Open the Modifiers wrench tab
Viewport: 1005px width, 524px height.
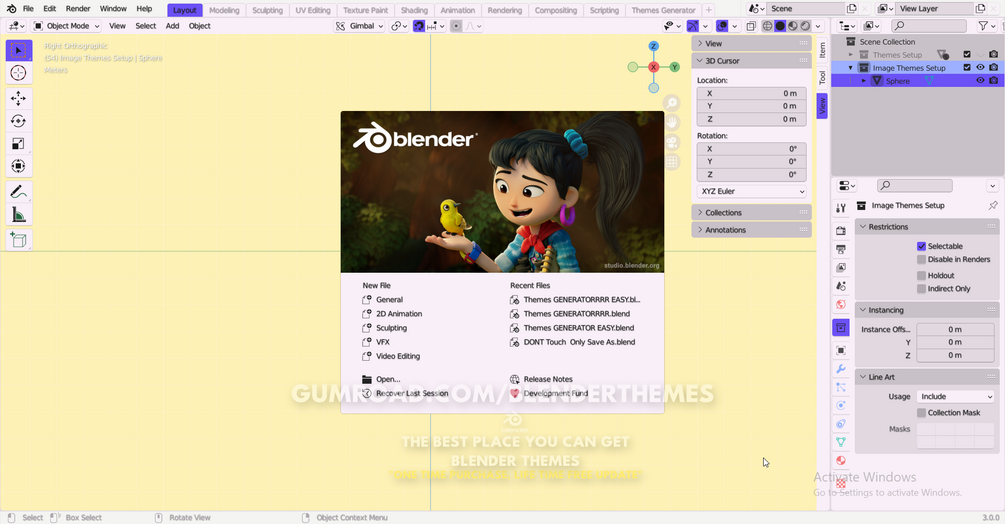point(841,369)
